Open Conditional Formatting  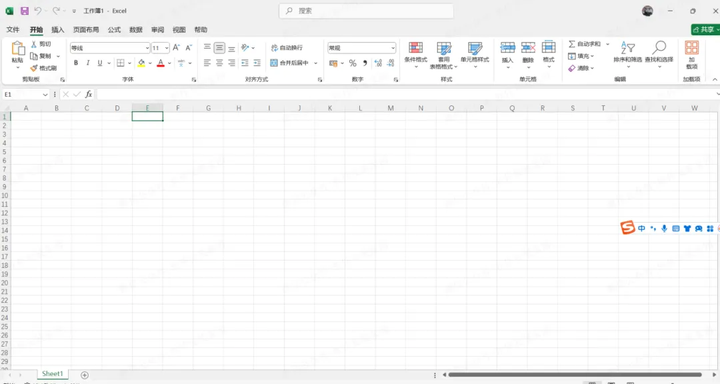(416, 55)
